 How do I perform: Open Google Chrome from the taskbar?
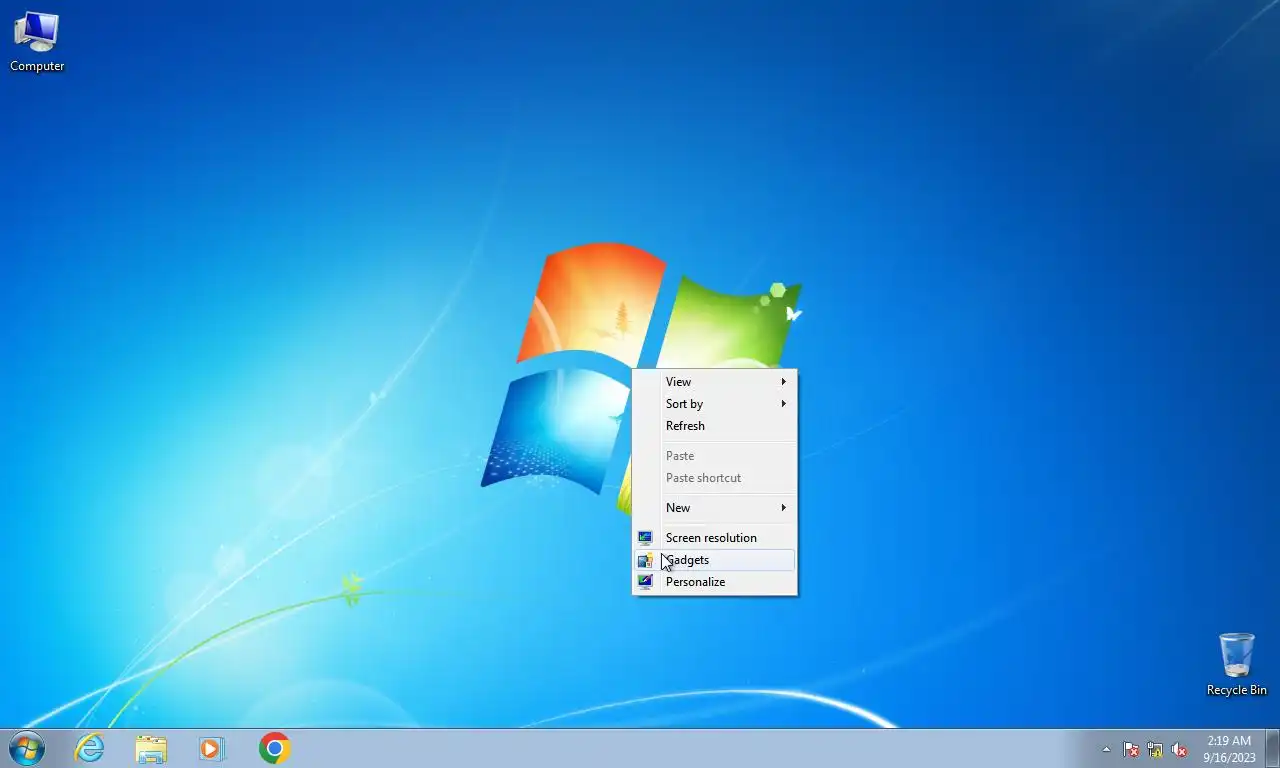[275, 748]
